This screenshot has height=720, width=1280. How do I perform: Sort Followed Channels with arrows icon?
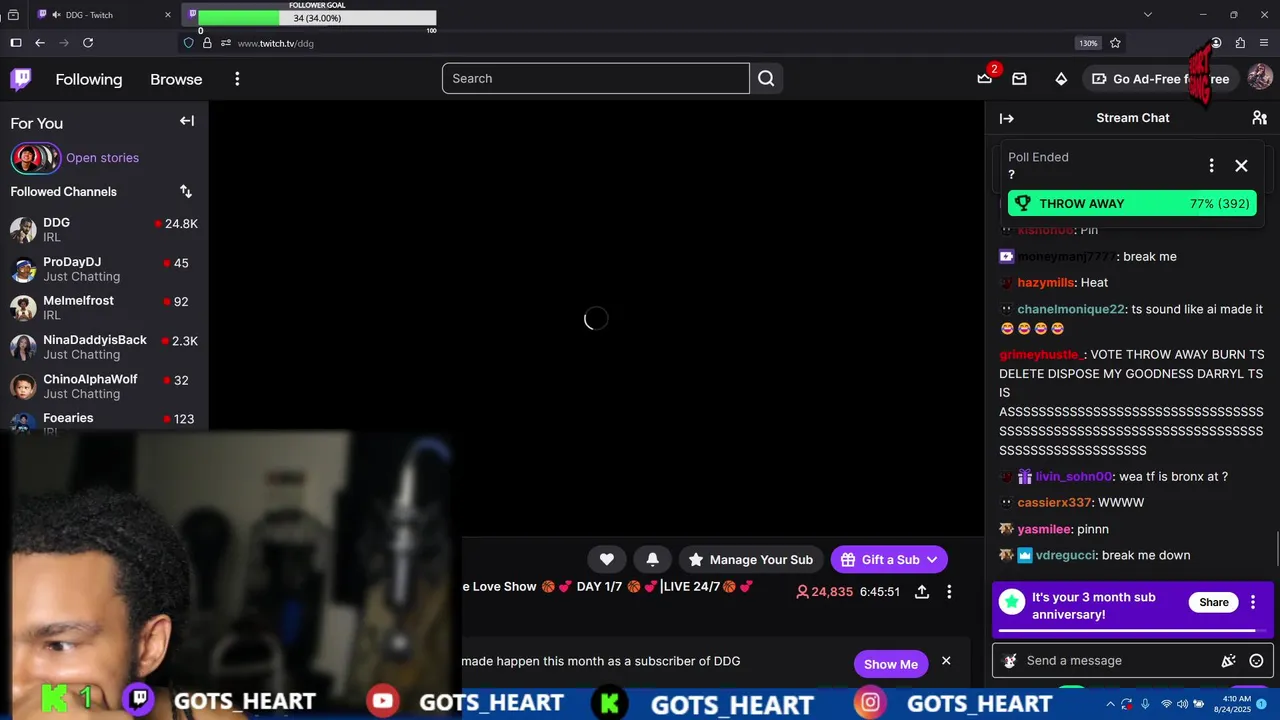186,191
